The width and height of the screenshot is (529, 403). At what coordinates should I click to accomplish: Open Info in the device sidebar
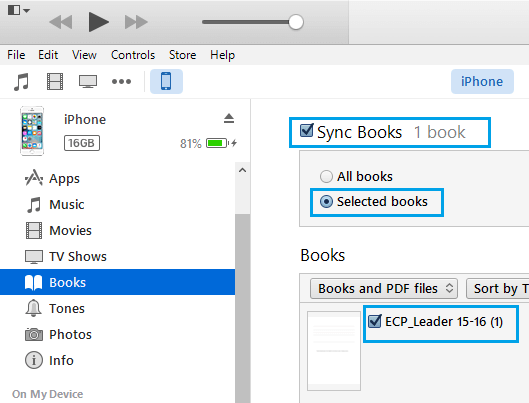(117, 360)
